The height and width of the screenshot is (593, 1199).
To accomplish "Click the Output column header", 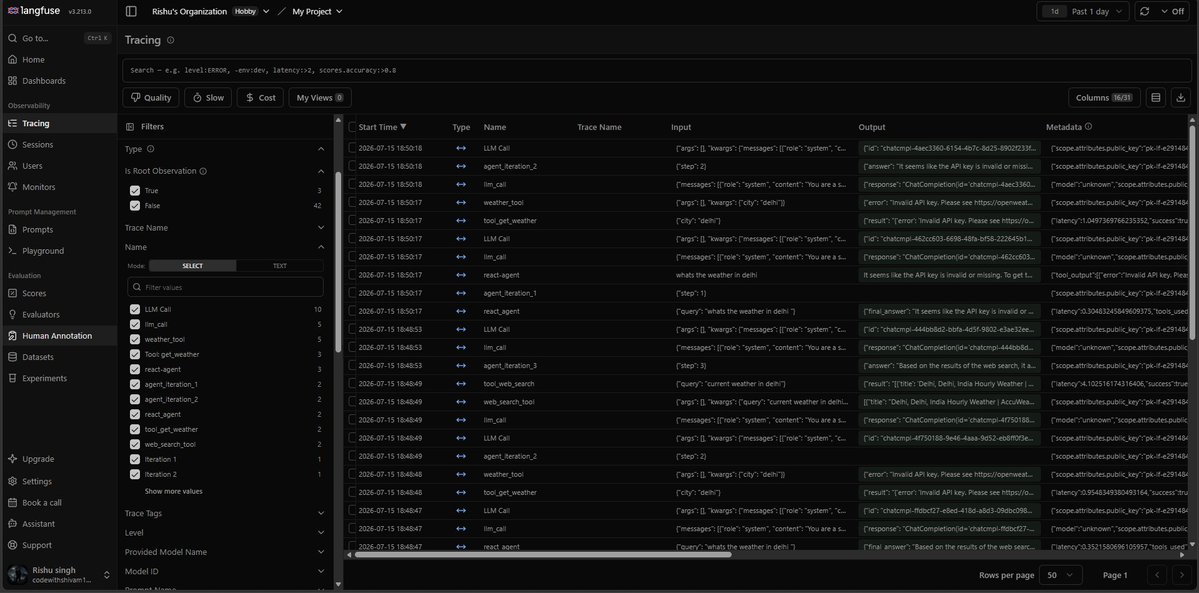I will [872, 127].
